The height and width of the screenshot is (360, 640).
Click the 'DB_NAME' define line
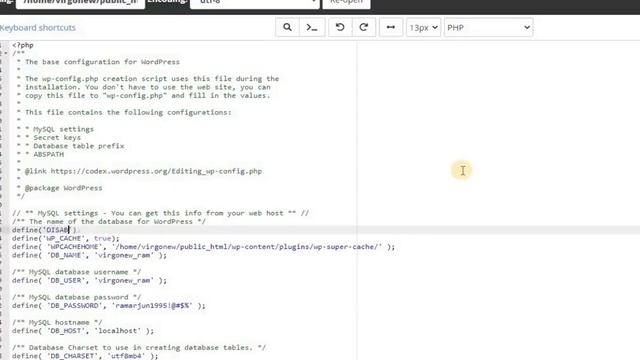click(x=89, y=255)
